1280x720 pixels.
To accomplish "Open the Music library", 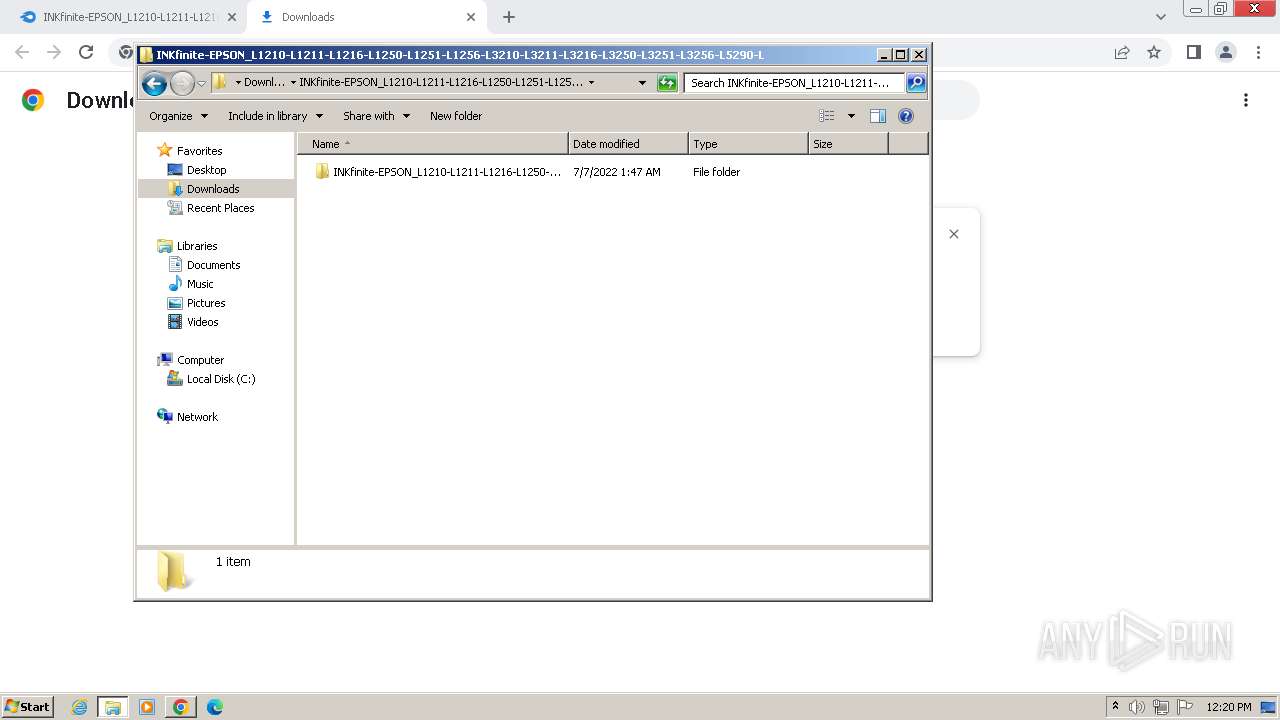I will tap(200, 284).
